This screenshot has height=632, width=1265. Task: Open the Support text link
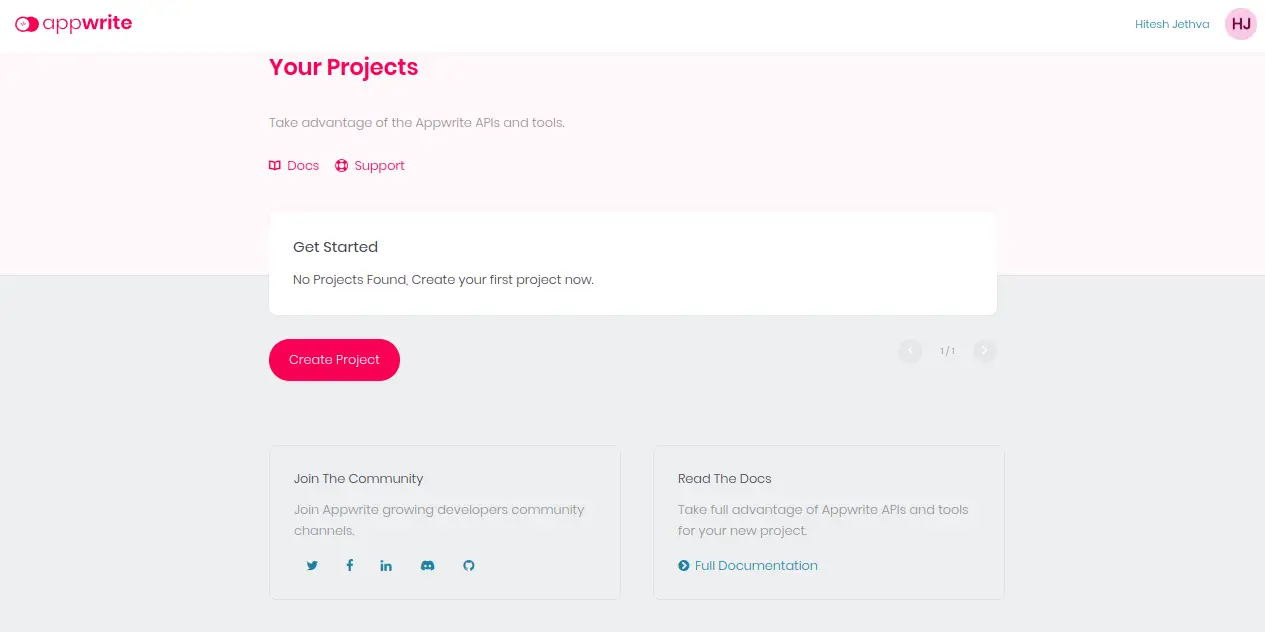[379, 166]
